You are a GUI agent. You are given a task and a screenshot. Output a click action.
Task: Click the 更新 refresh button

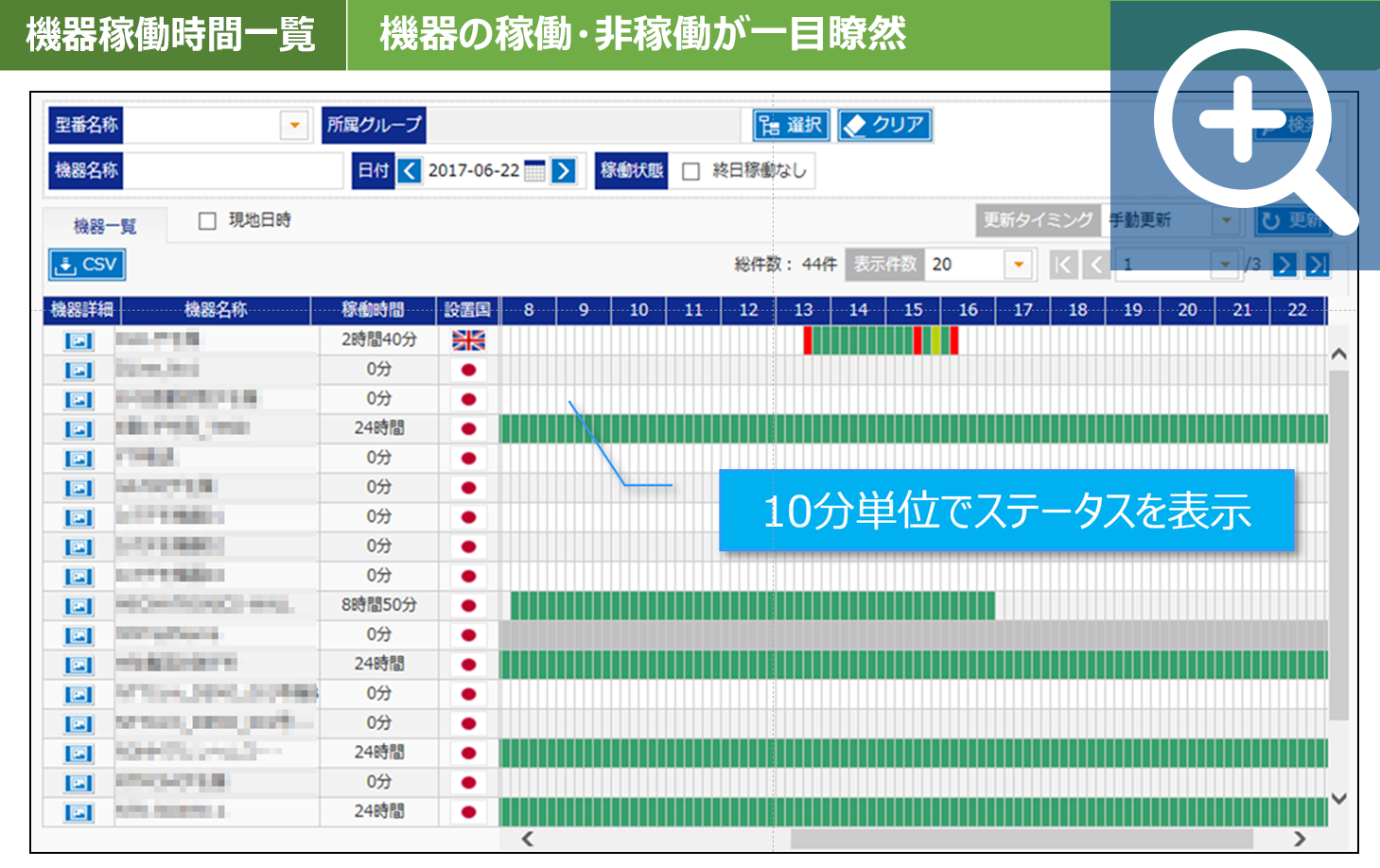click(x=1293, y=220)
